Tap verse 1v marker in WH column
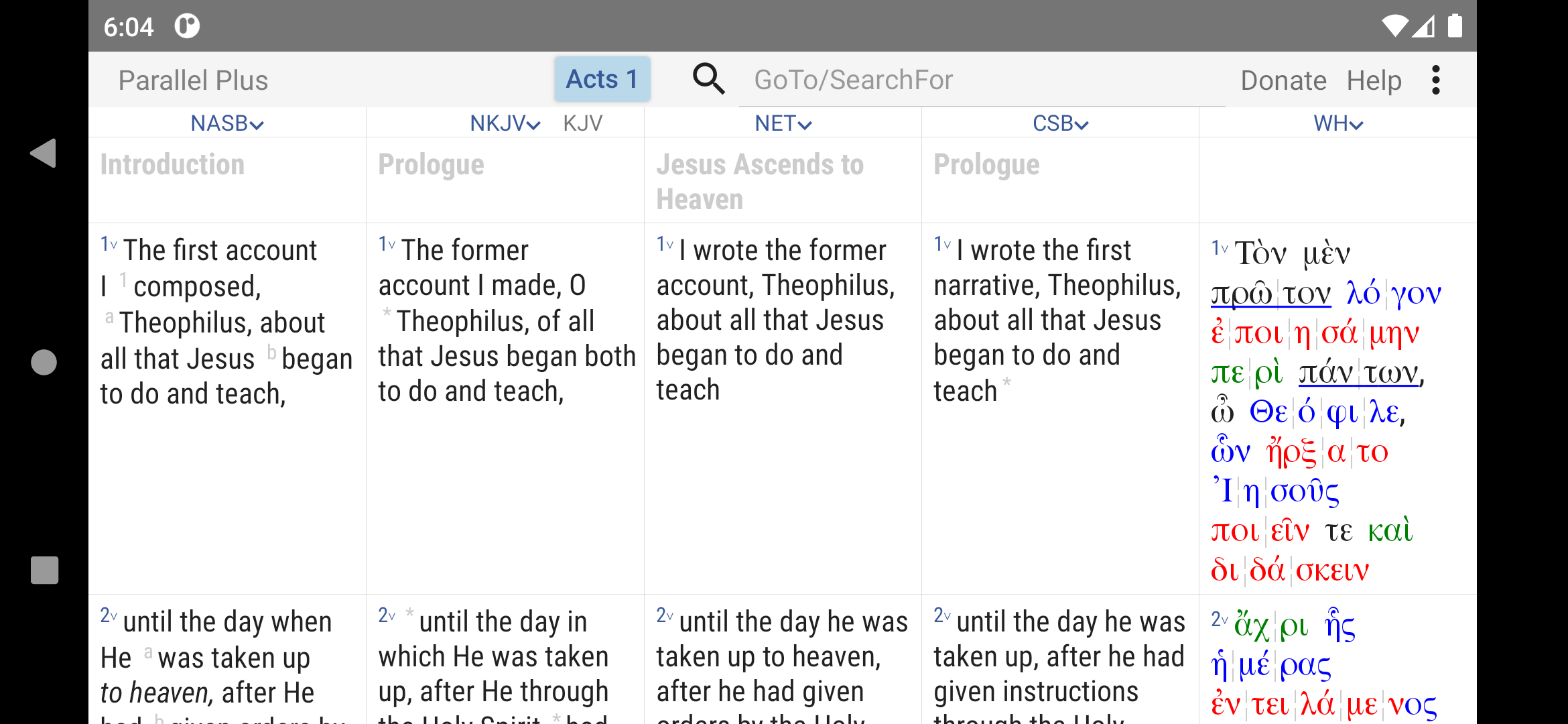The height and width of the screenshot is (724, 1568). (x=1220, y=248)
